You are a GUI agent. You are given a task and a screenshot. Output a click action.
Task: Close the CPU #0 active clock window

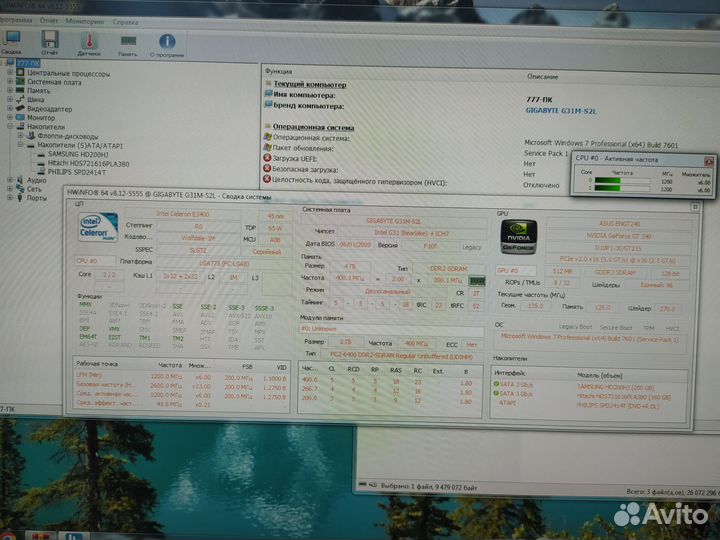pos(709,160)
